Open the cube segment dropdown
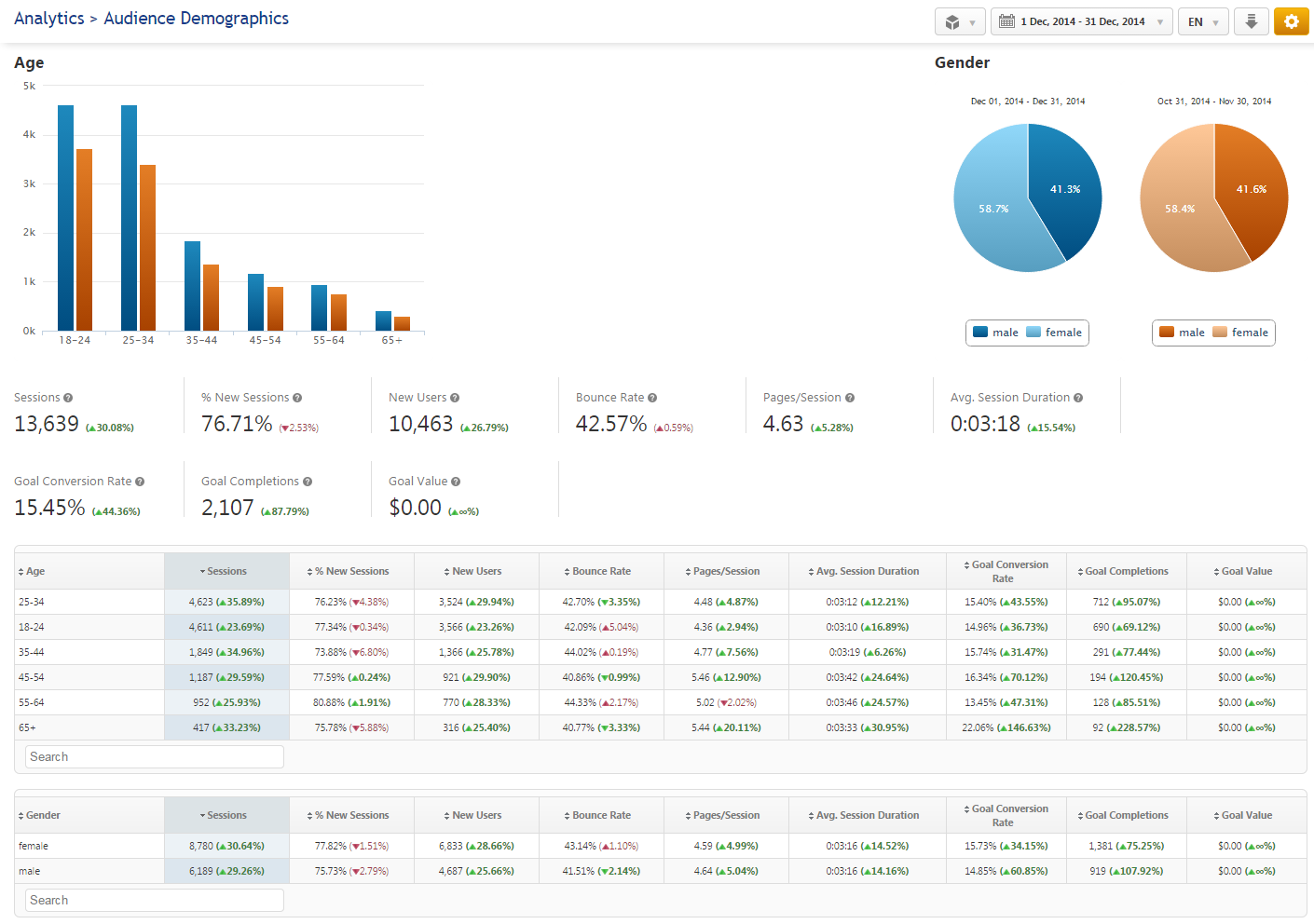The height and width of the screenshot is (924, 1314). [960, 22]
